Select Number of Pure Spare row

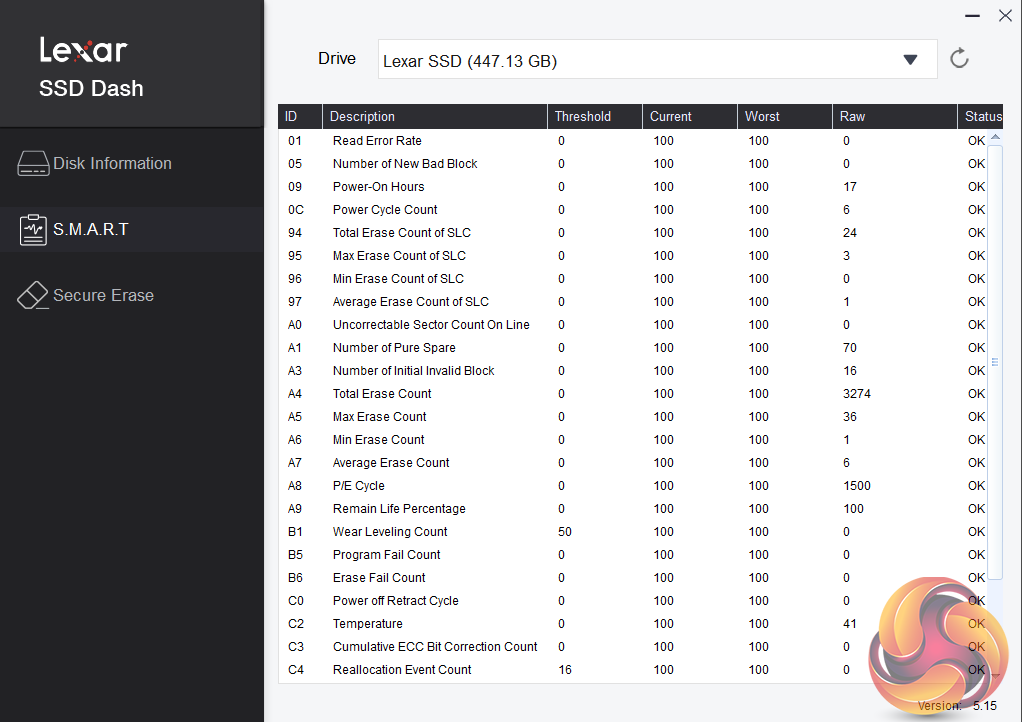pyautogui.click(x=633, y=348)
